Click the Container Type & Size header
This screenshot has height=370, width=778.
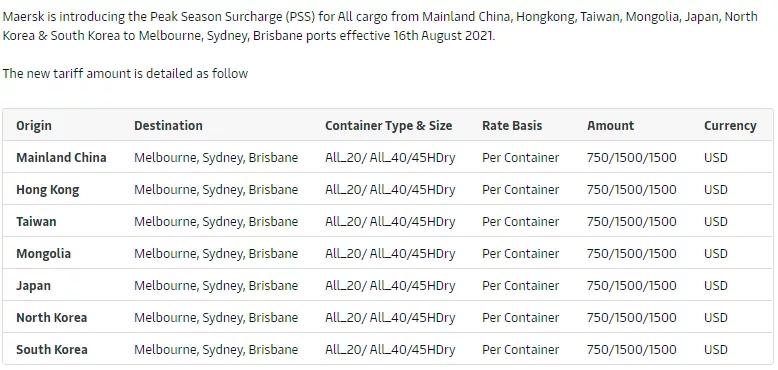coord(389,125)
